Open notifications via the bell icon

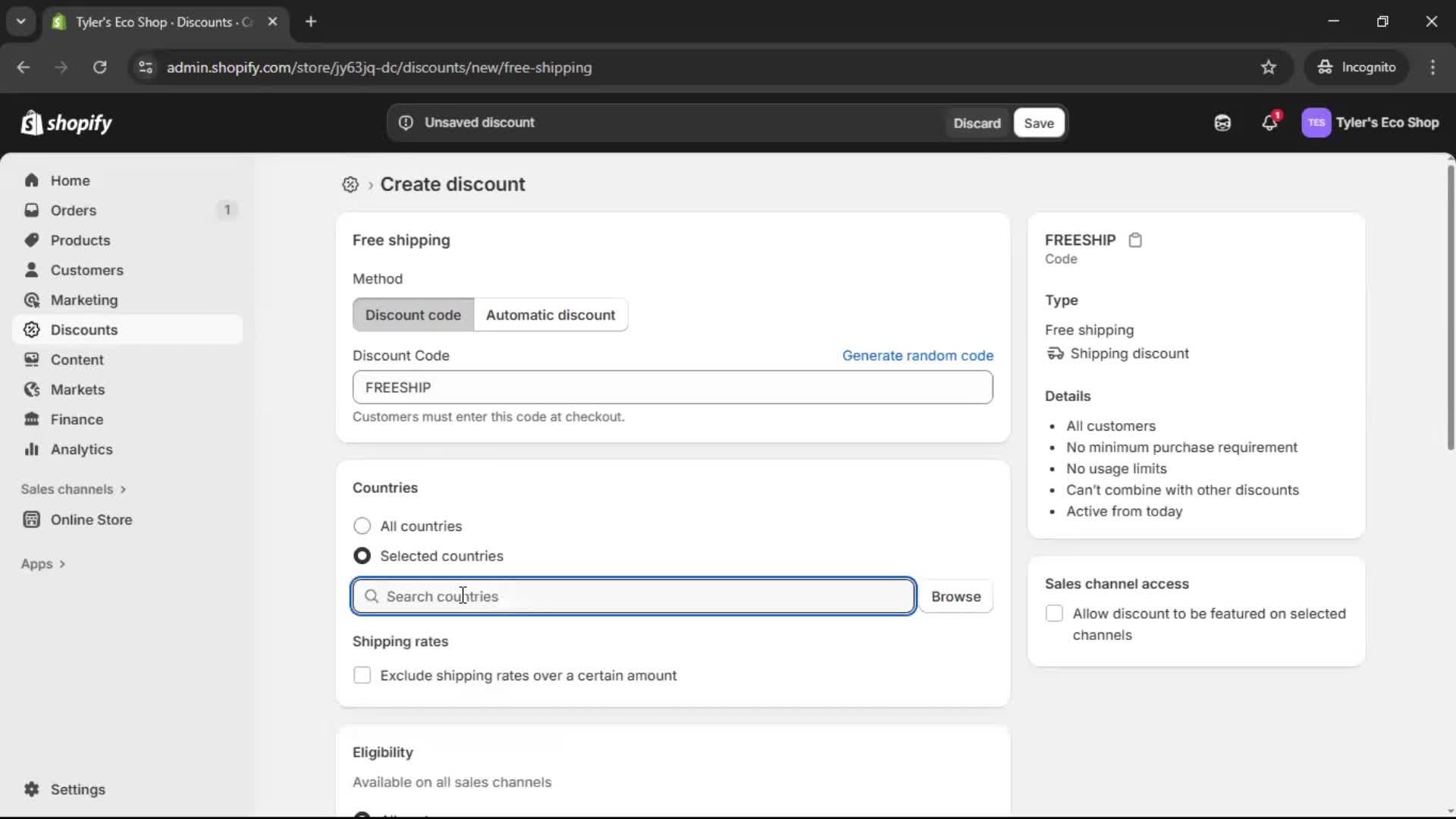1270,122
